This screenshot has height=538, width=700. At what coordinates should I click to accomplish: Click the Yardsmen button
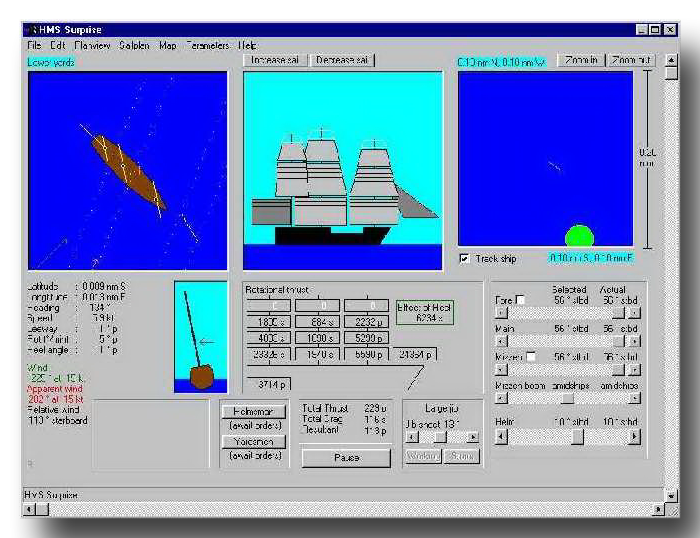point(254,441)
